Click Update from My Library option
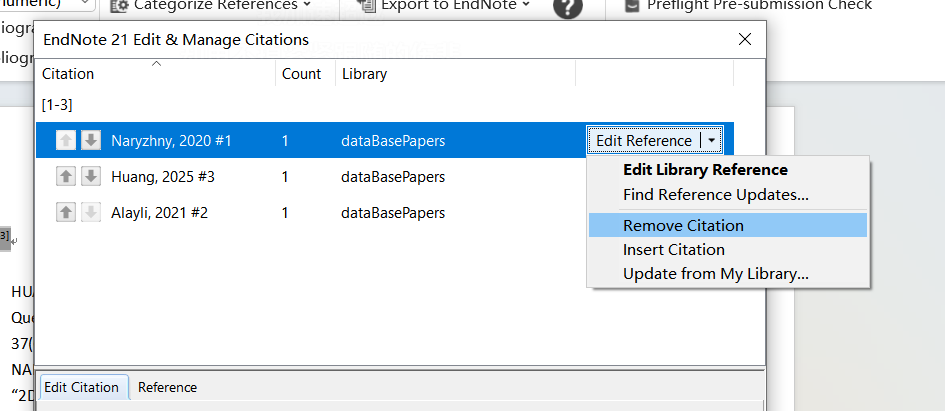The image size is (945, 411). 715,274
